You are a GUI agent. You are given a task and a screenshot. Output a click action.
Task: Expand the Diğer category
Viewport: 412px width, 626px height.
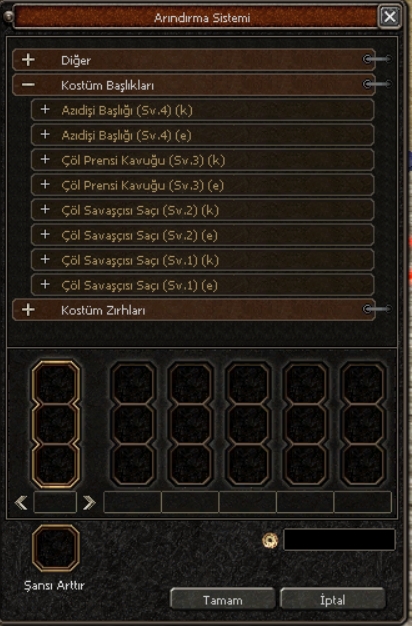194,60
